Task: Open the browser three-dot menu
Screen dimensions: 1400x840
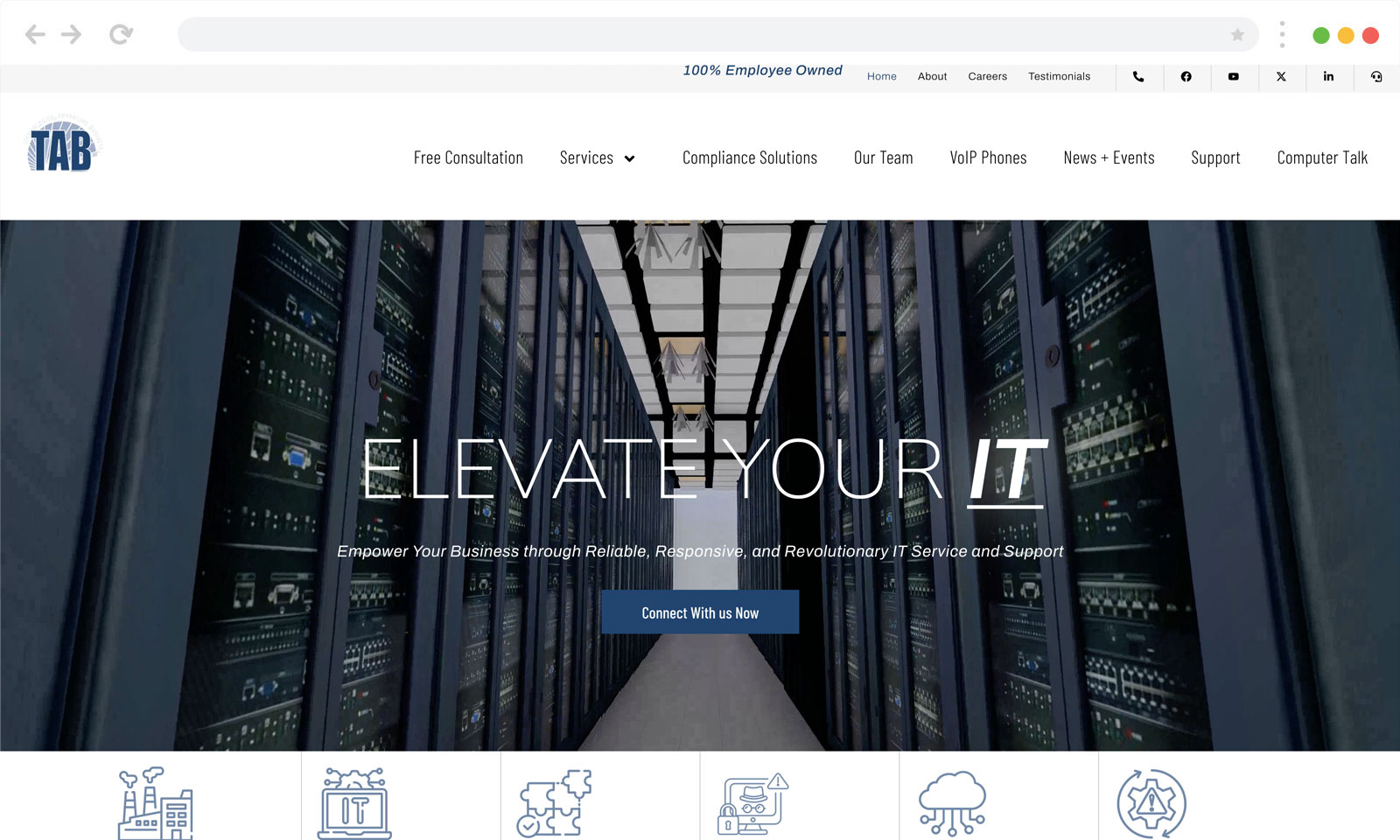Action: (x=1282, y=35)
